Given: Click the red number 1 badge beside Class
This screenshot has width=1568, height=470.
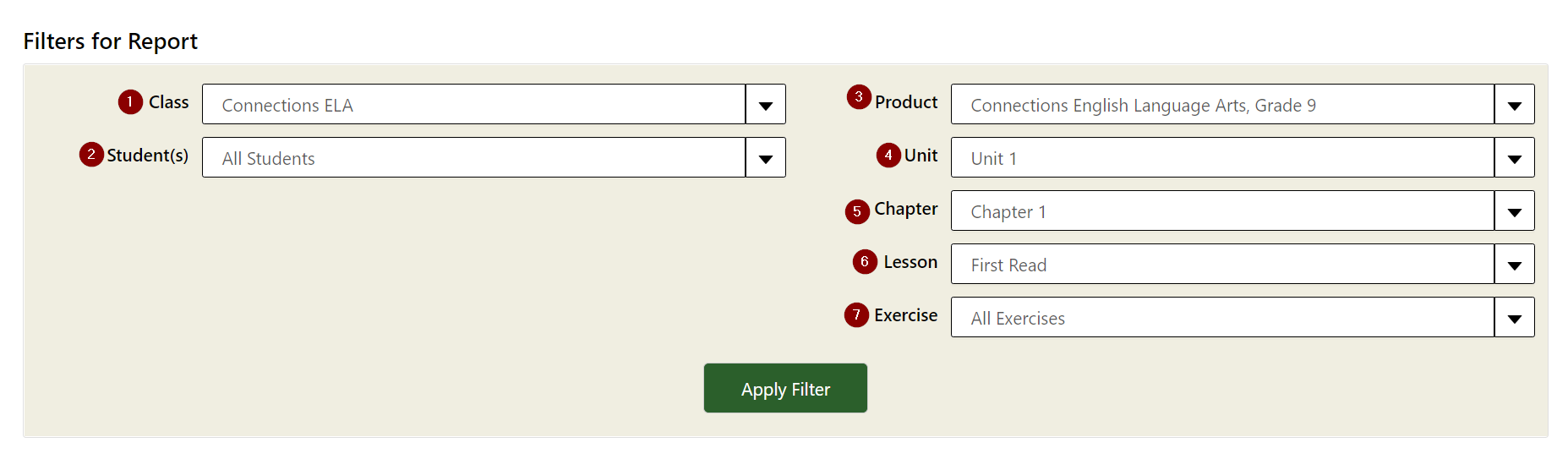Looking at the screenshot, I should point(130,102).
